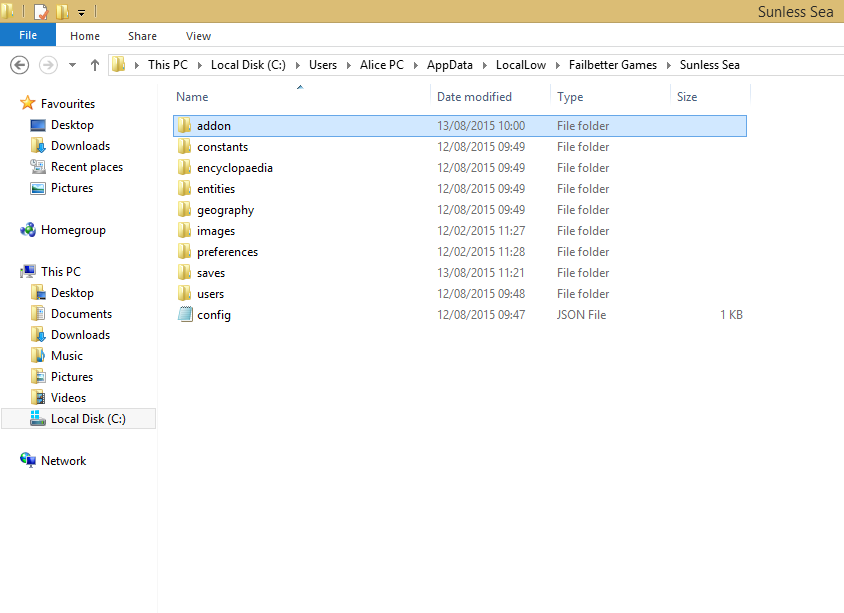
Task: Navigate to Users in breadcrumb
Action: tap(323, 65)
